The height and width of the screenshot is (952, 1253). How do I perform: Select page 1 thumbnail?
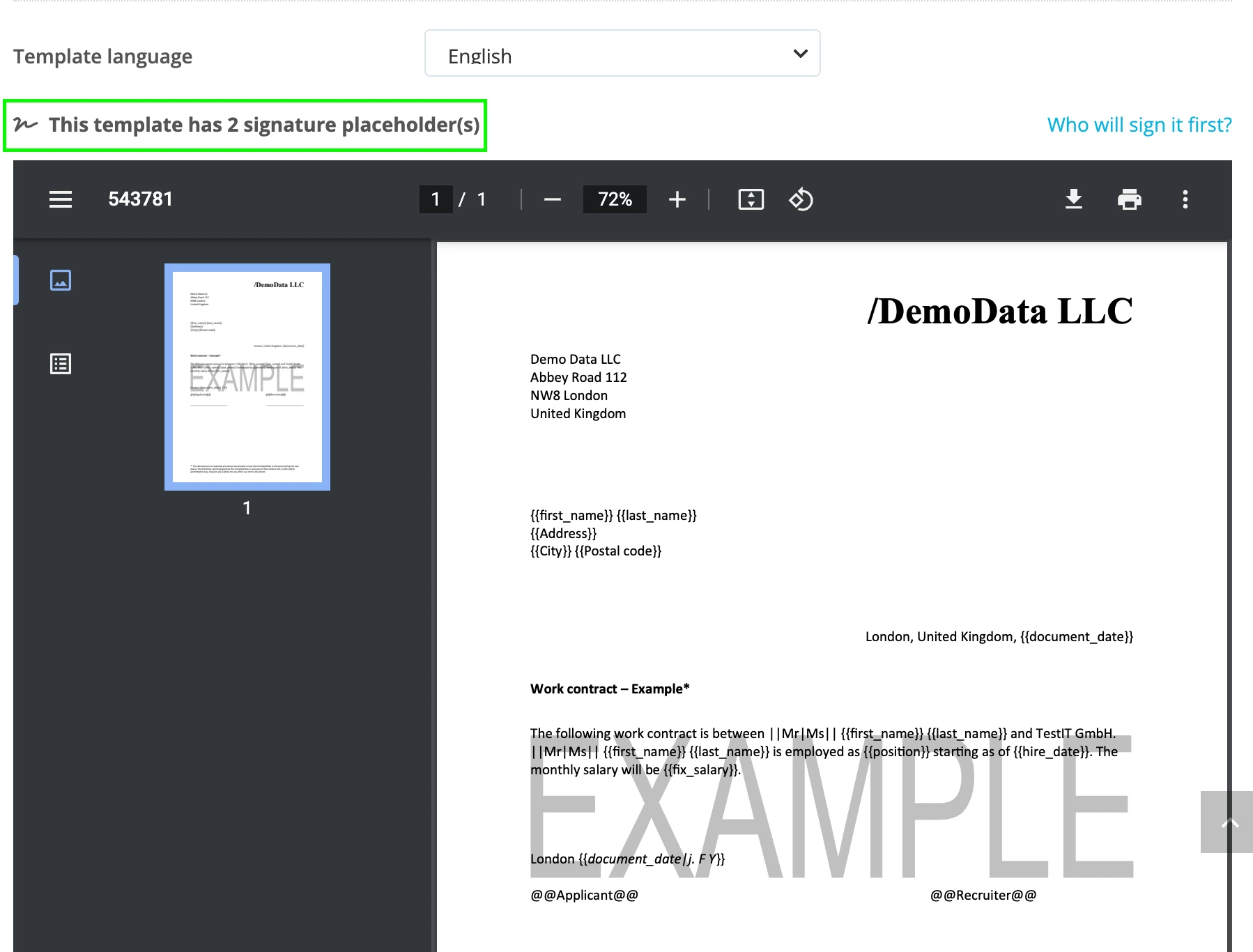coord(247,377)
